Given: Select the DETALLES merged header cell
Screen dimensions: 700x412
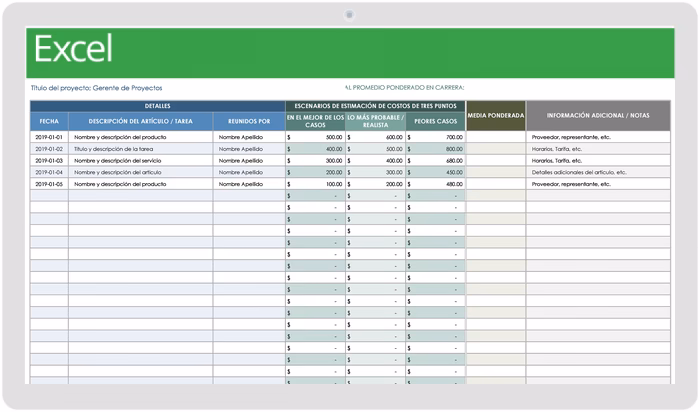Looking at the screenshot, I should 158,106.
